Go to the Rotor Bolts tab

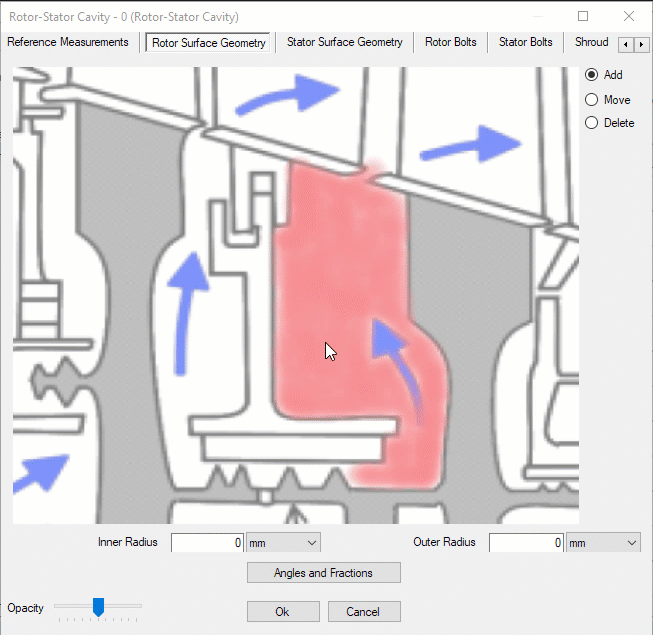[x=451, y=43]
